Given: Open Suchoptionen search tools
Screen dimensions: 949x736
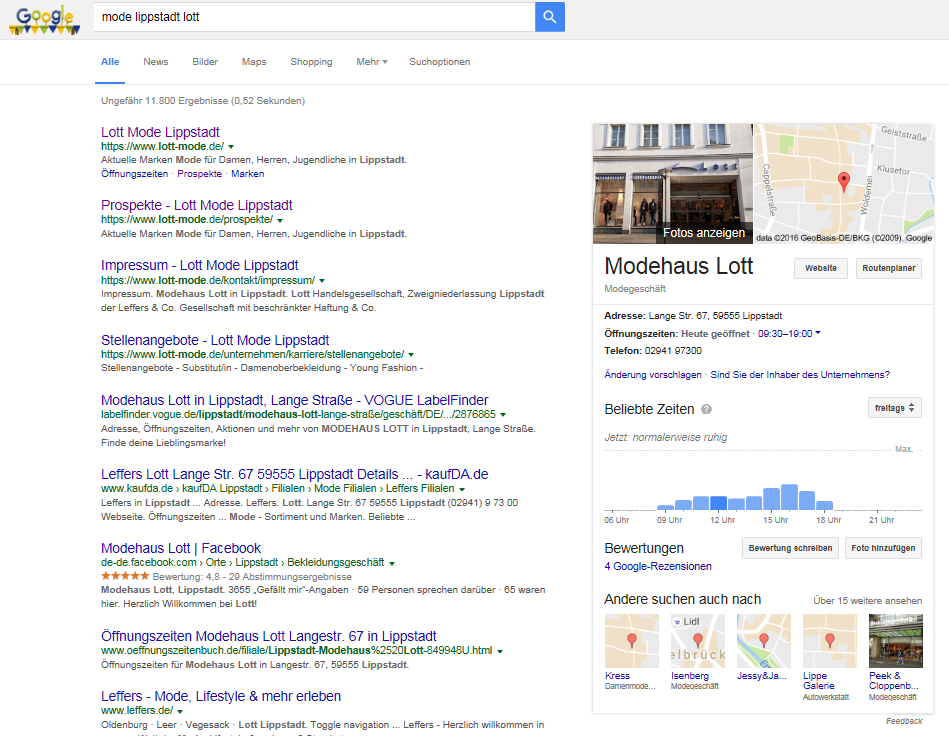Looking at the screenshot, I should click(x=439, y=62).
